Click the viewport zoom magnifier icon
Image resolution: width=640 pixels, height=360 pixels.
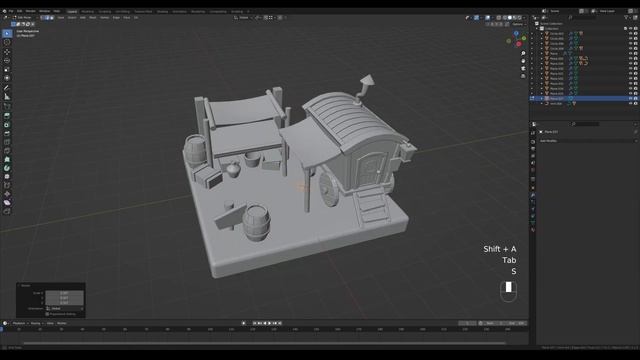523,53
